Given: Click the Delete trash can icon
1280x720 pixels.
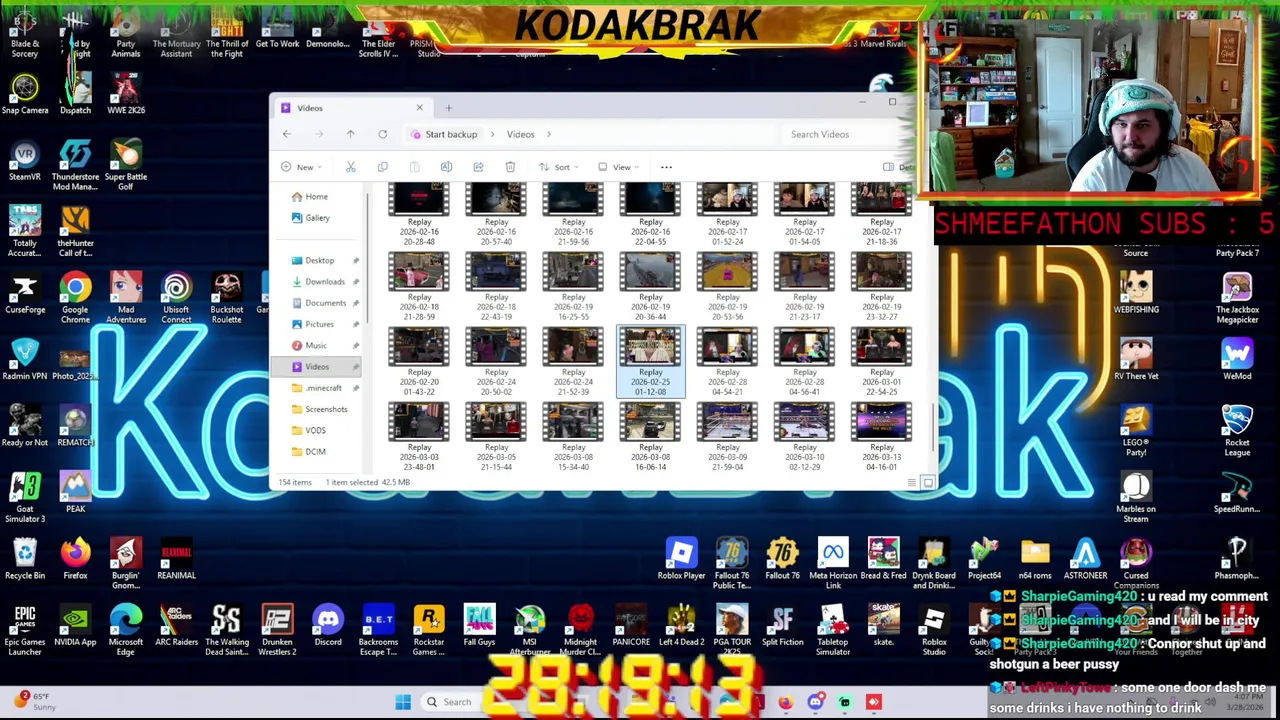Looking at the screenshot, I should click(510, 167).
